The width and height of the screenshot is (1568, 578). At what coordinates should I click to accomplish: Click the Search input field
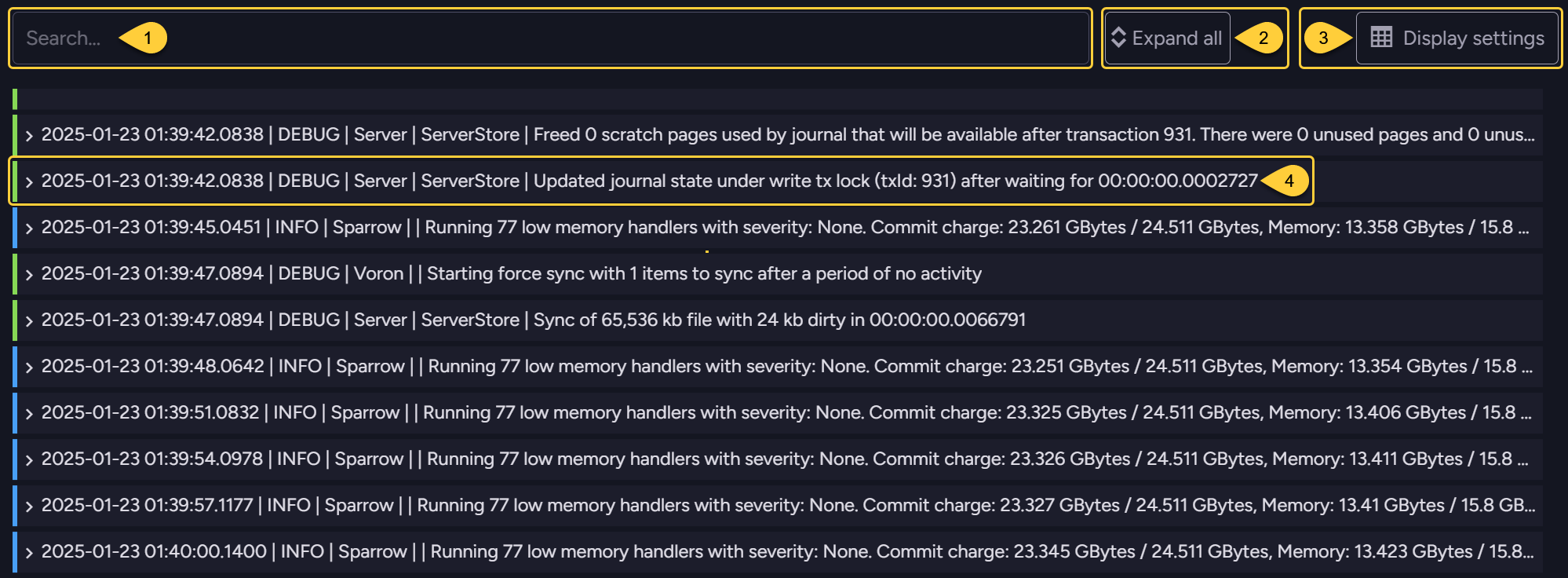550,38
